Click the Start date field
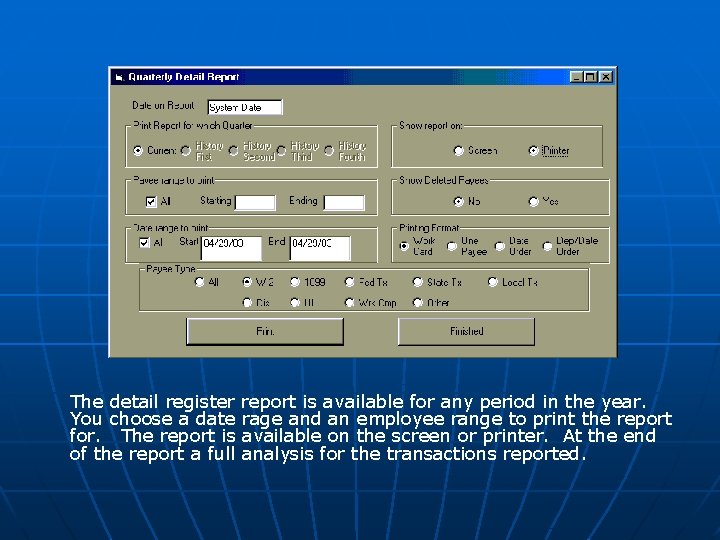The height and width of the screenshot is (540, 720). 231,248
